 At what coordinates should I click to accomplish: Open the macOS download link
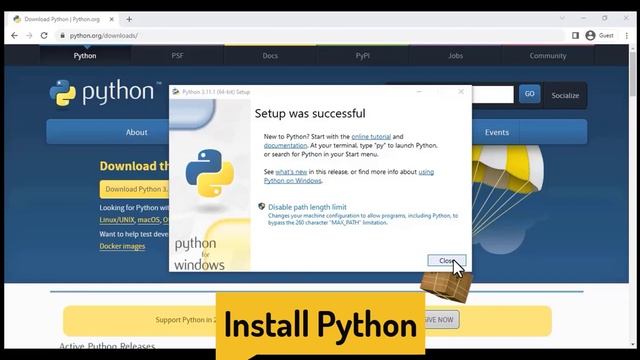[149, 220]
